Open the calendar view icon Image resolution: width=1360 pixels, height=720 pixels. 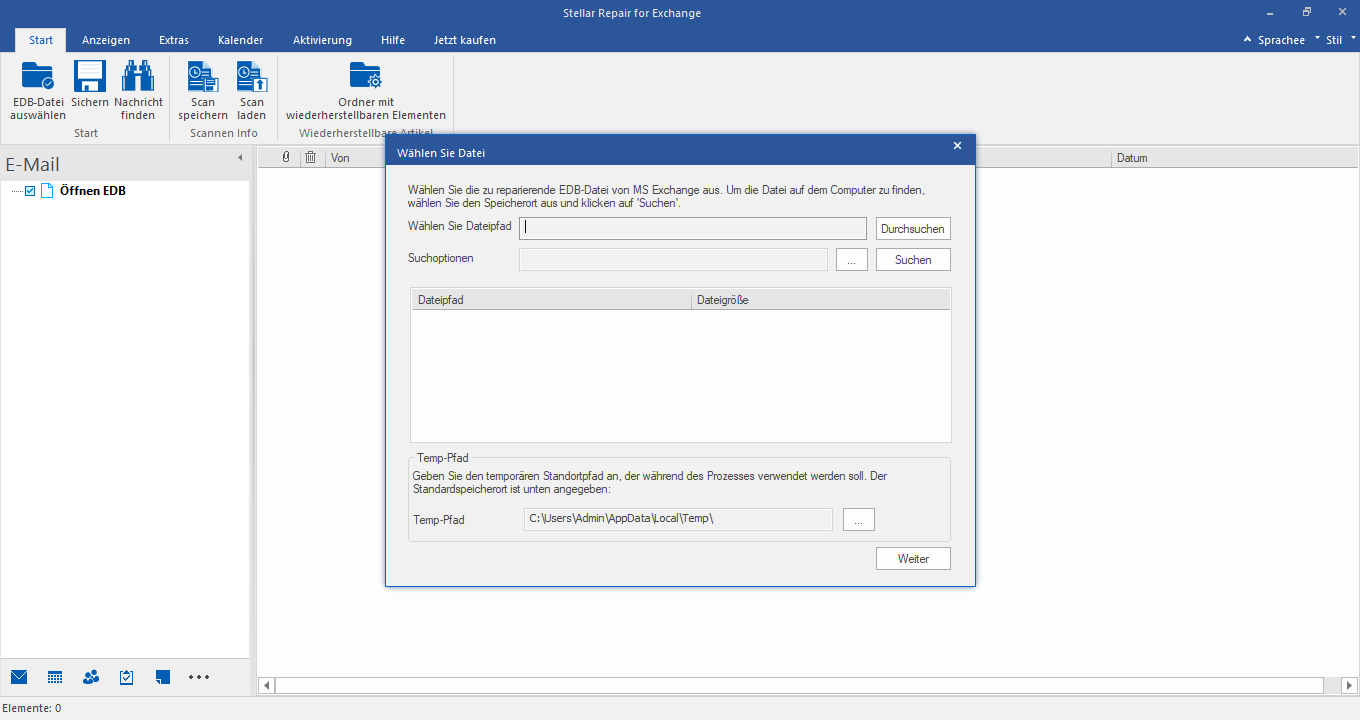[x=55, y=677]
